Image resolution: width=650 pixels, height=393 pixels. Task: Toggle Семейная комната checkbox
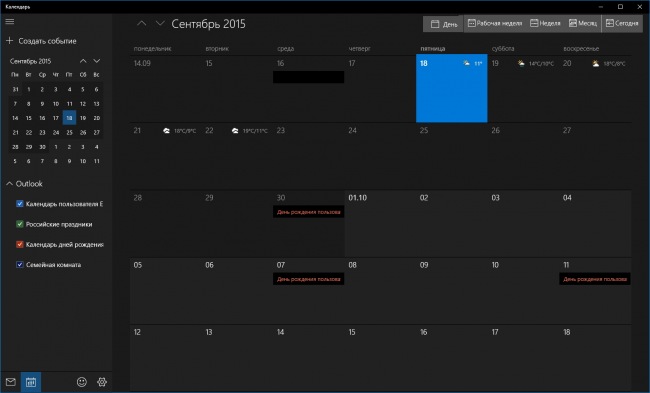point(19,264)
